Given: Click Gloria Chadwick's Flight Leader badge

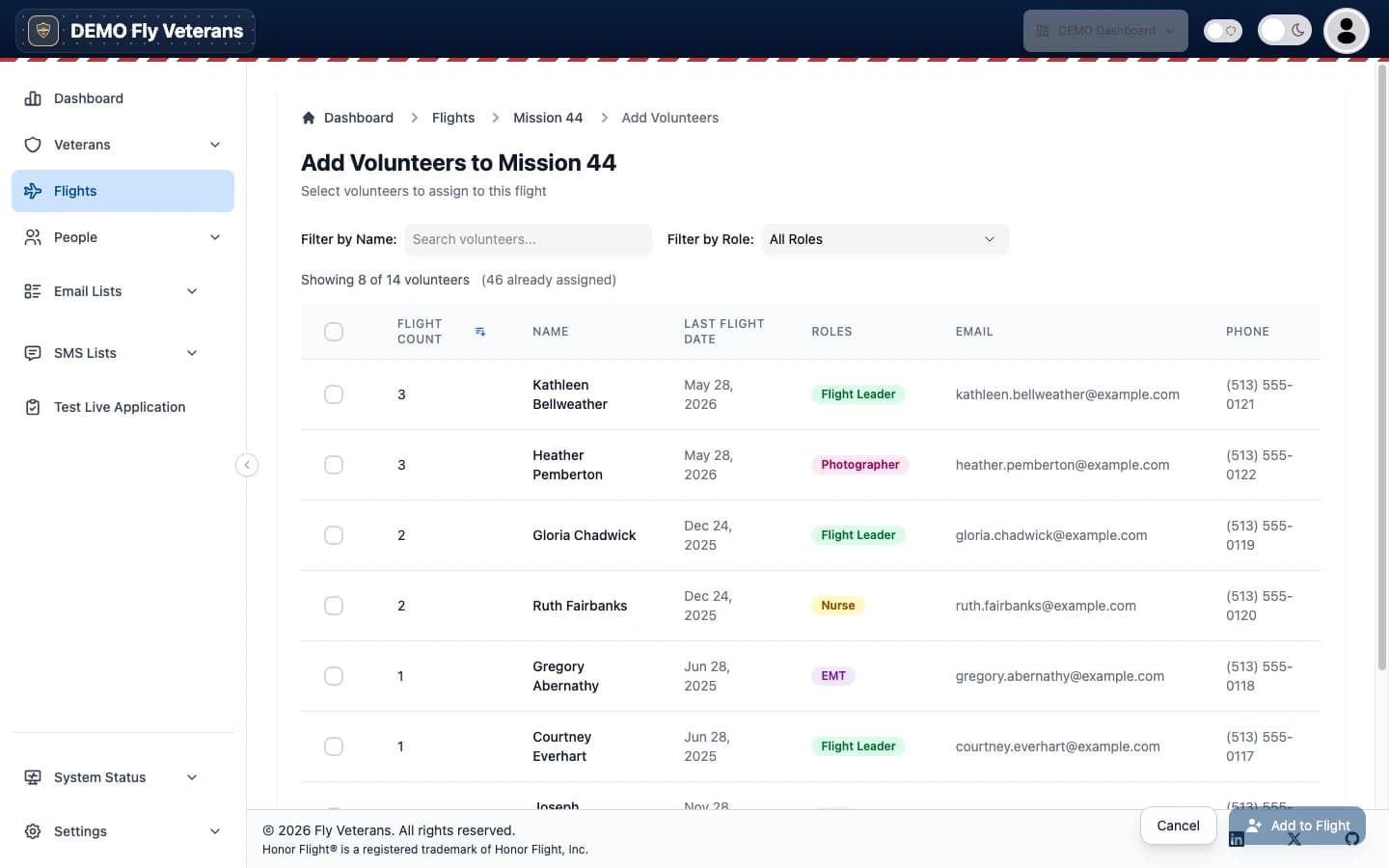Looking at the screenshot, I should (858, 535).
